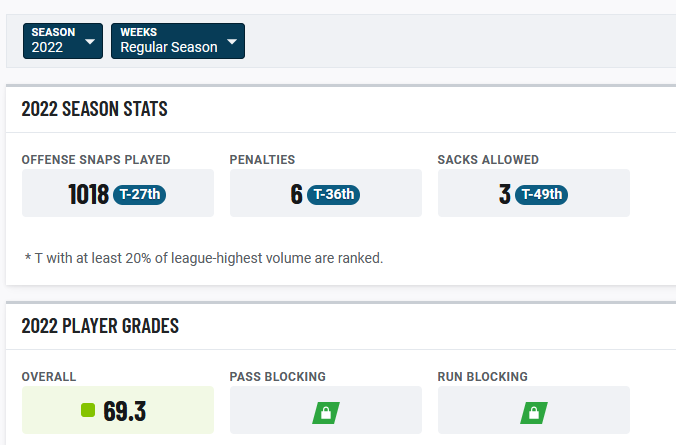Click the sacks allowed count of 3
676x445 pixels.
pyautogui.click(x=505, y=194)
